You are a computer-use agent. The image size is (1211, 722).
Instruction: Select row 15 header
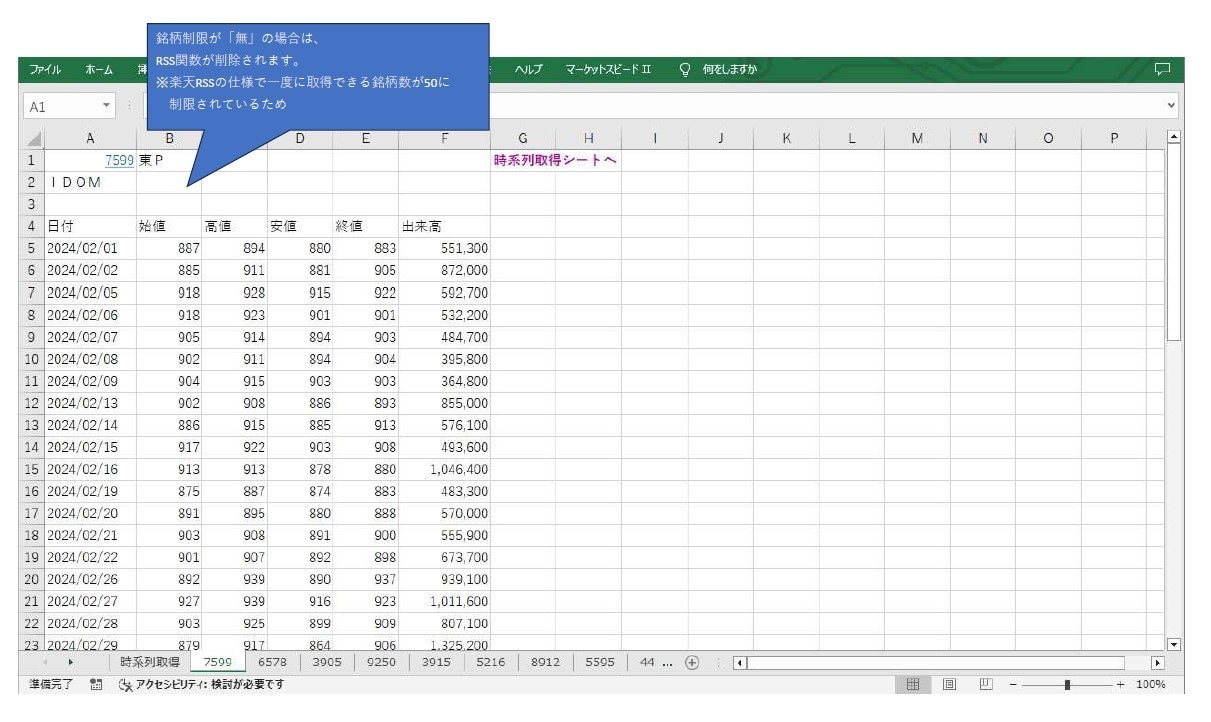coord(32,469)
